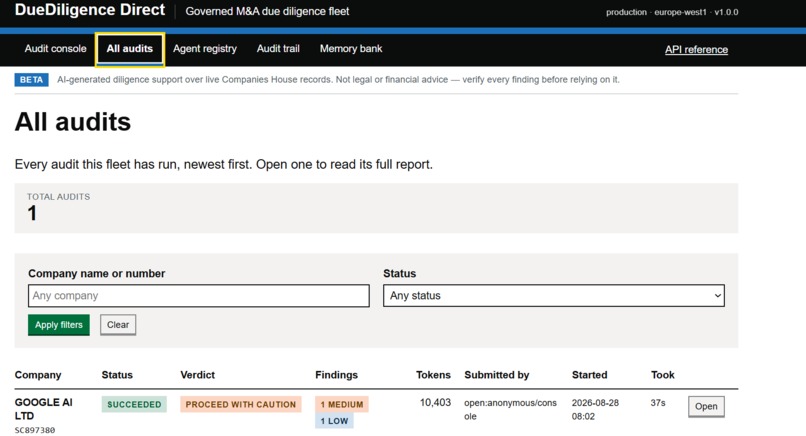Click the Company column header
806x436 pixels.
[x=38, y=375]
